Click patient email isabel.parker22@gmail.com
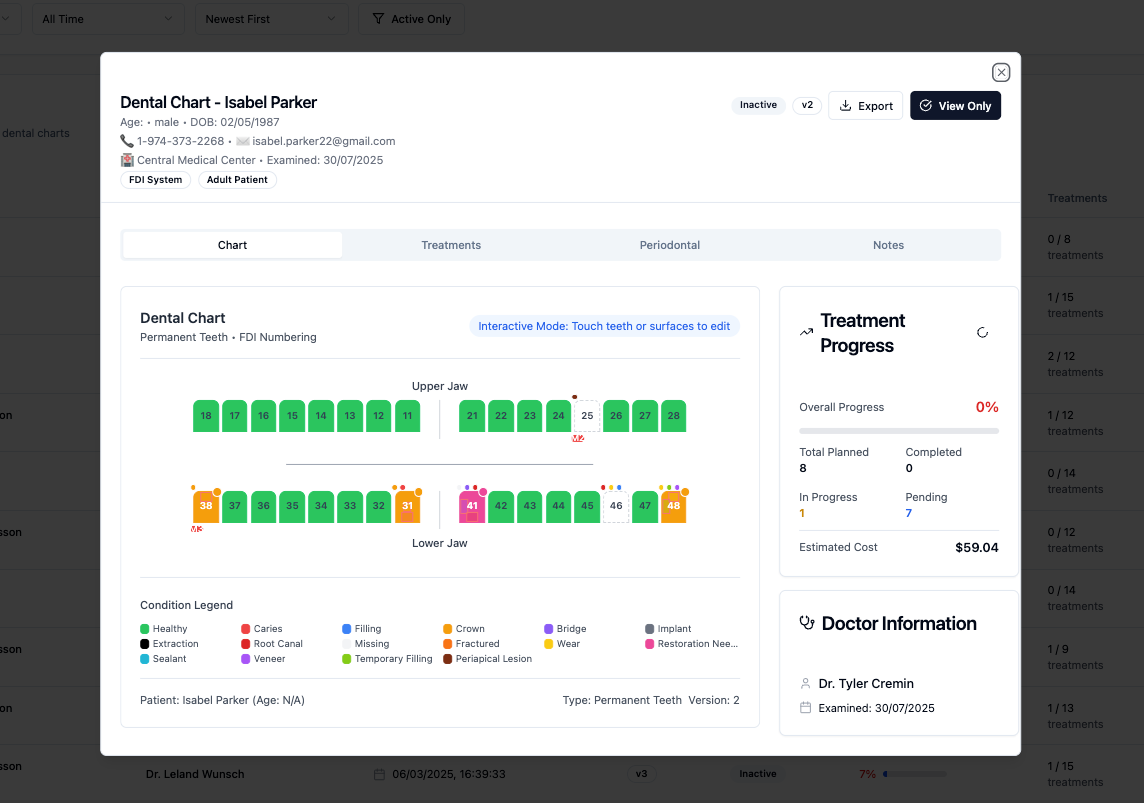This screenshot has width=1144, height=803. click(324, 141)
